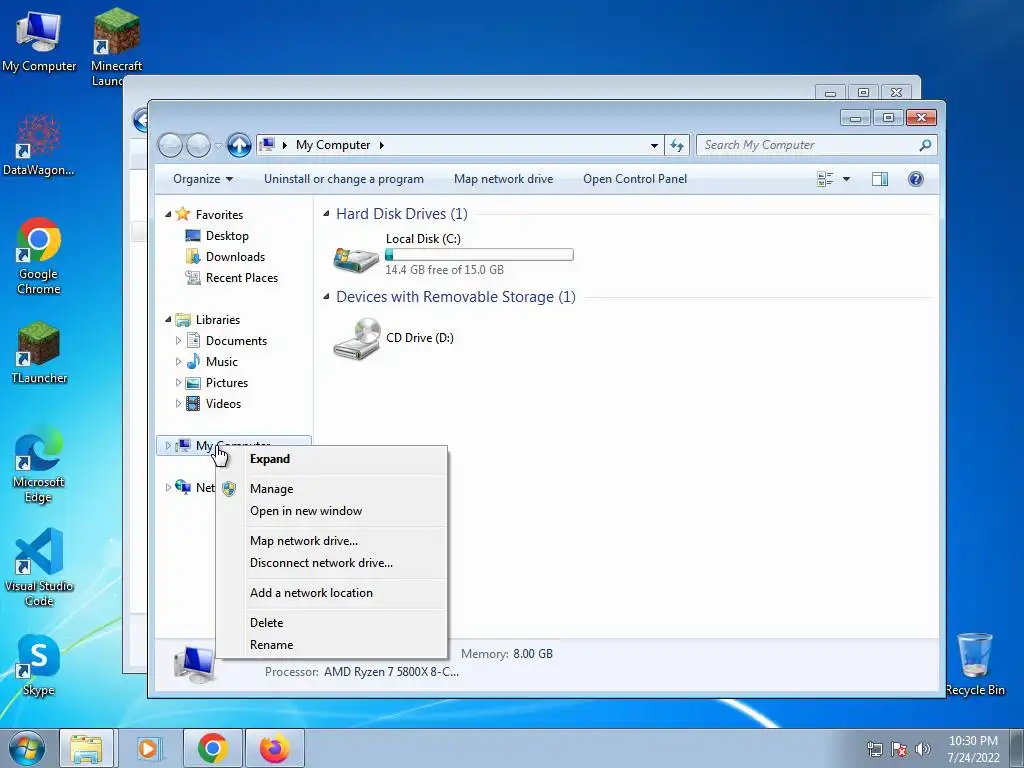Viewport: 1024px width, 768px height.
Task: Open Microsoft Edge desktop shortcut
Action: (x=38, y=465)
